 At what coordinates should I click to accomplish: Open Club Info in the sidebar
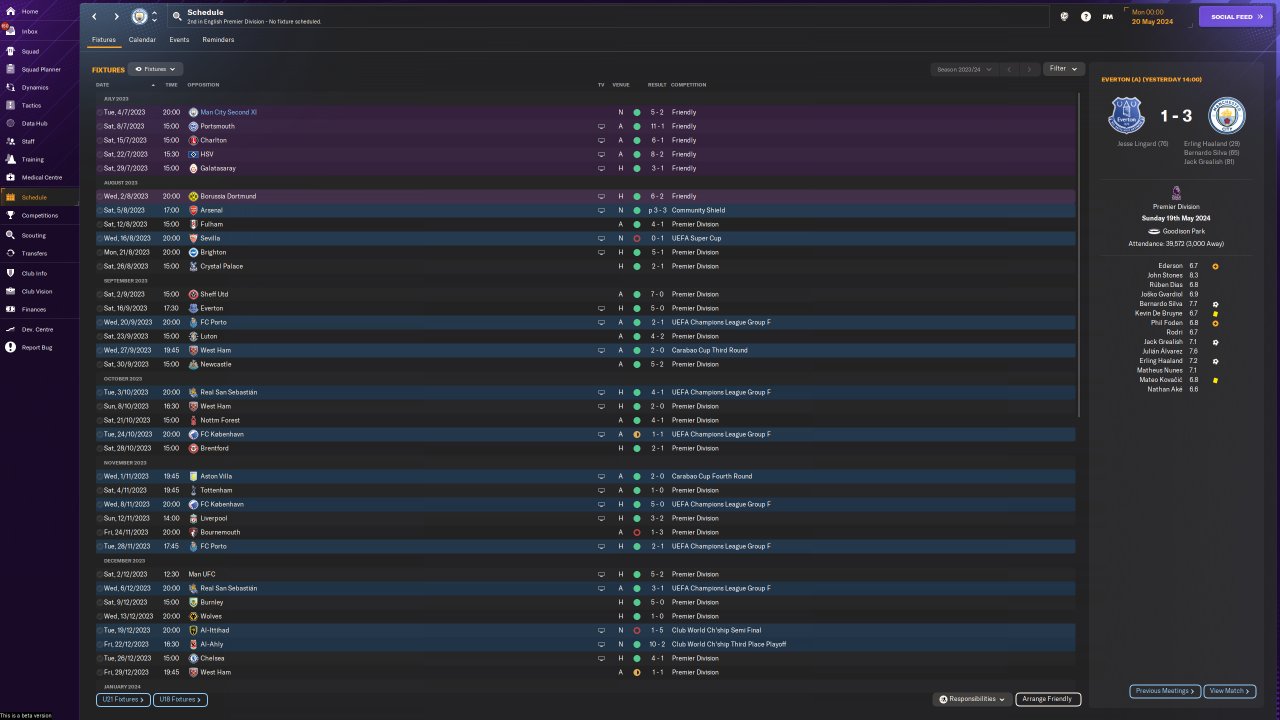tap(40, 273)
